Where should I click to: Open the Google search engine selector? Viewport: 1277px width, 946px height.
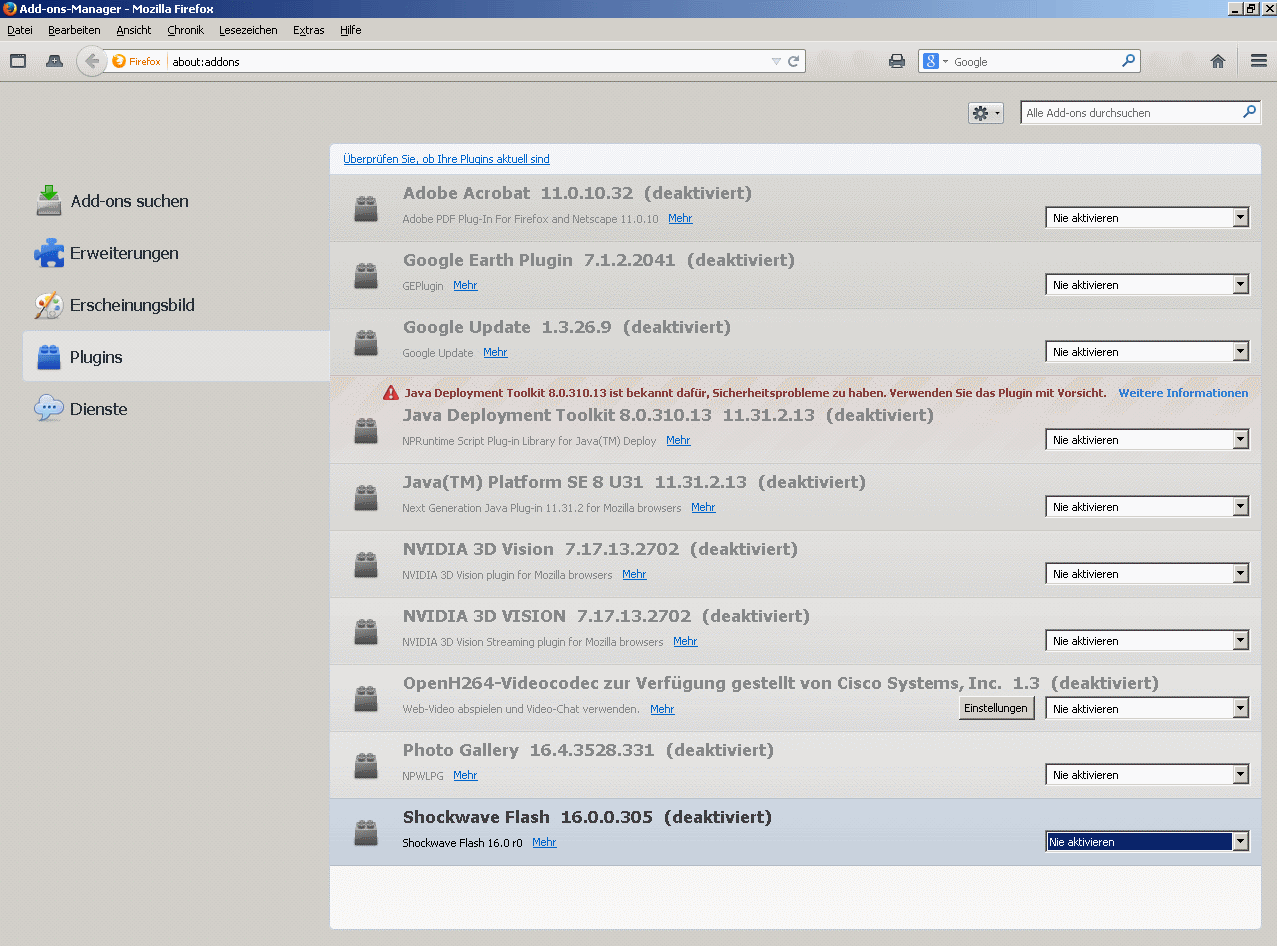(x=935, y=61)
